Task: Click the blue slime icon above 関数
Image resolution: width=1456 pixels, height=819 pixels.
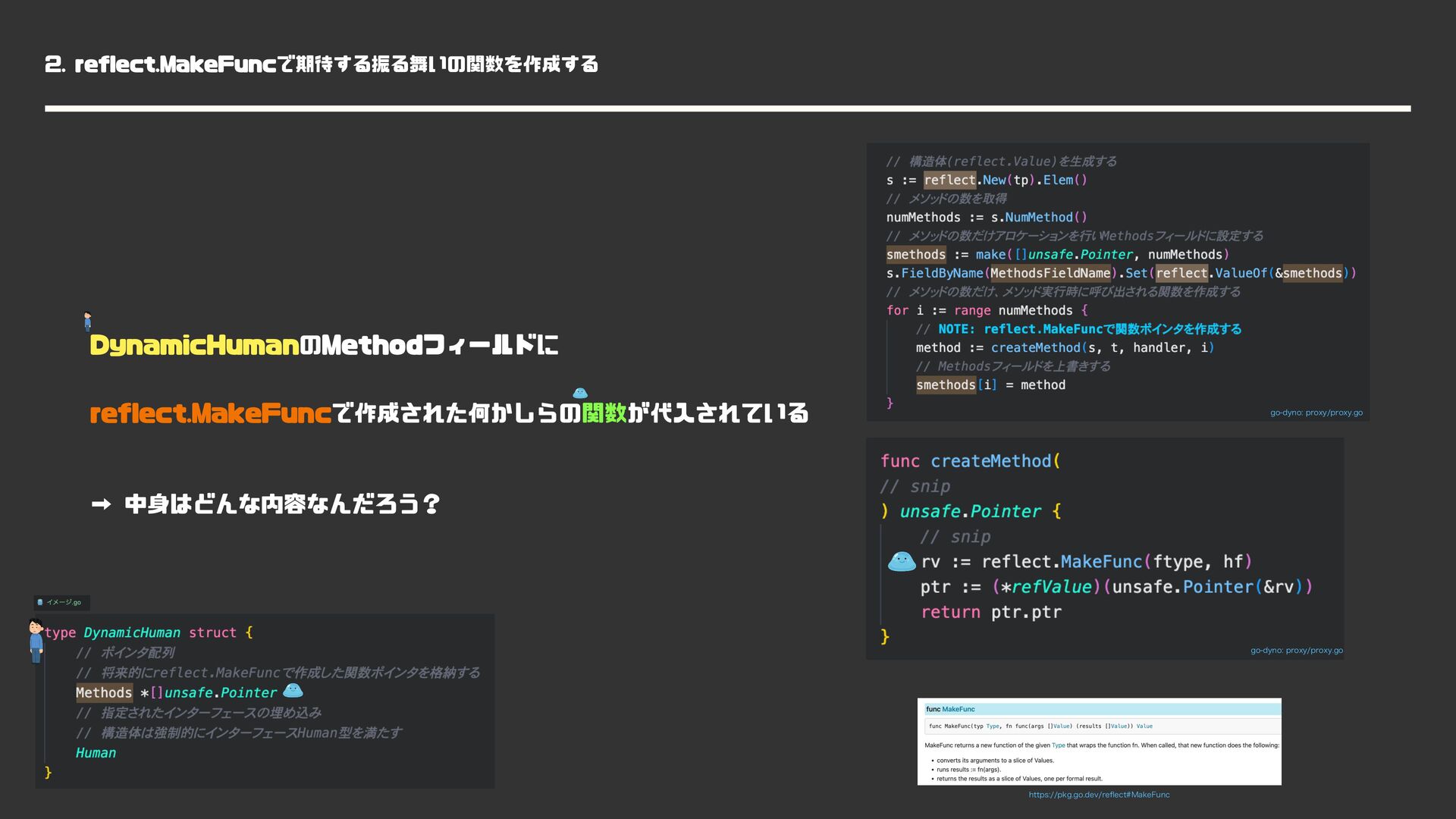Action: tap(580, 393)
